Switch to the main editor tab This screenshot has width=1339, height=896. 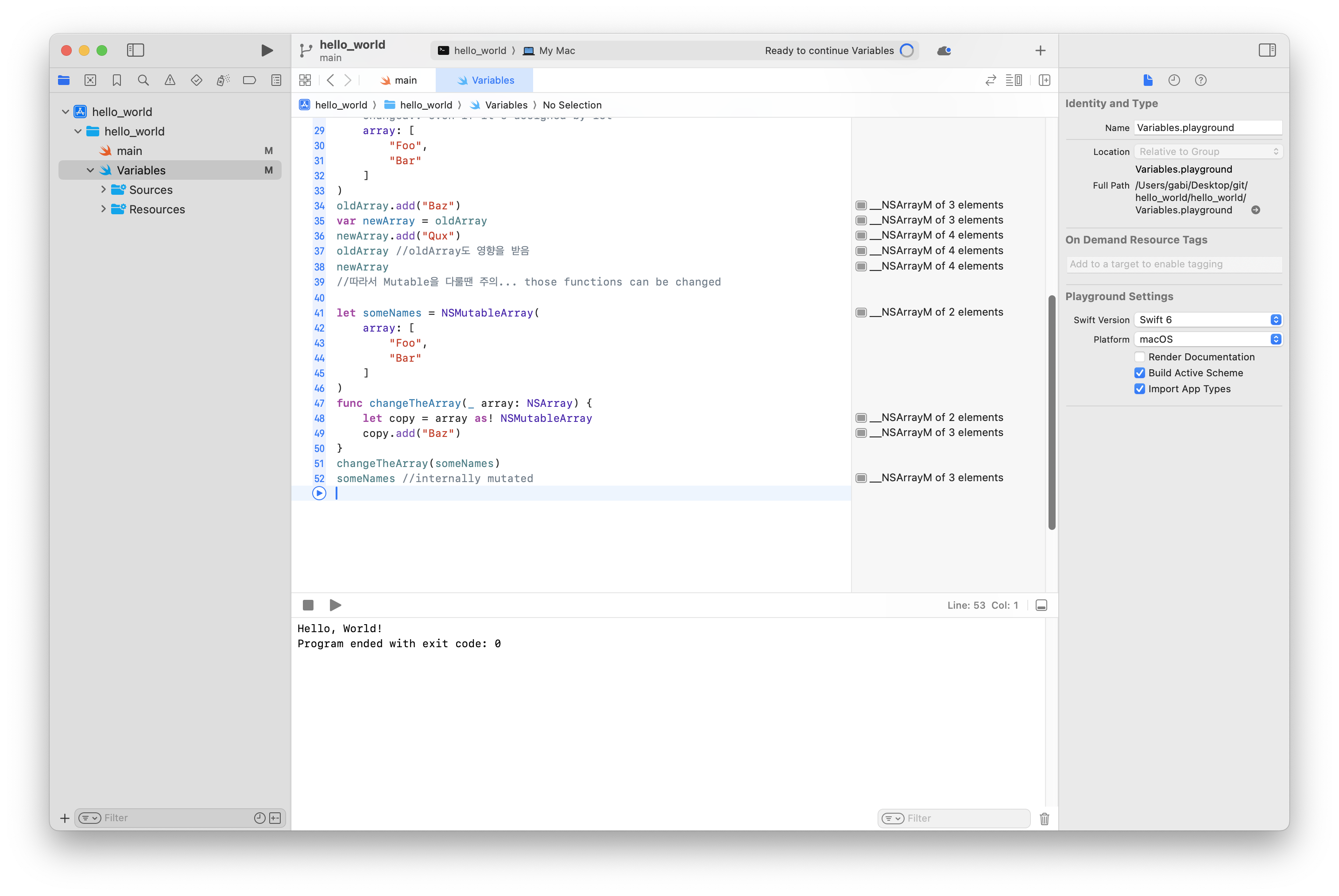[x=399, y=81]
